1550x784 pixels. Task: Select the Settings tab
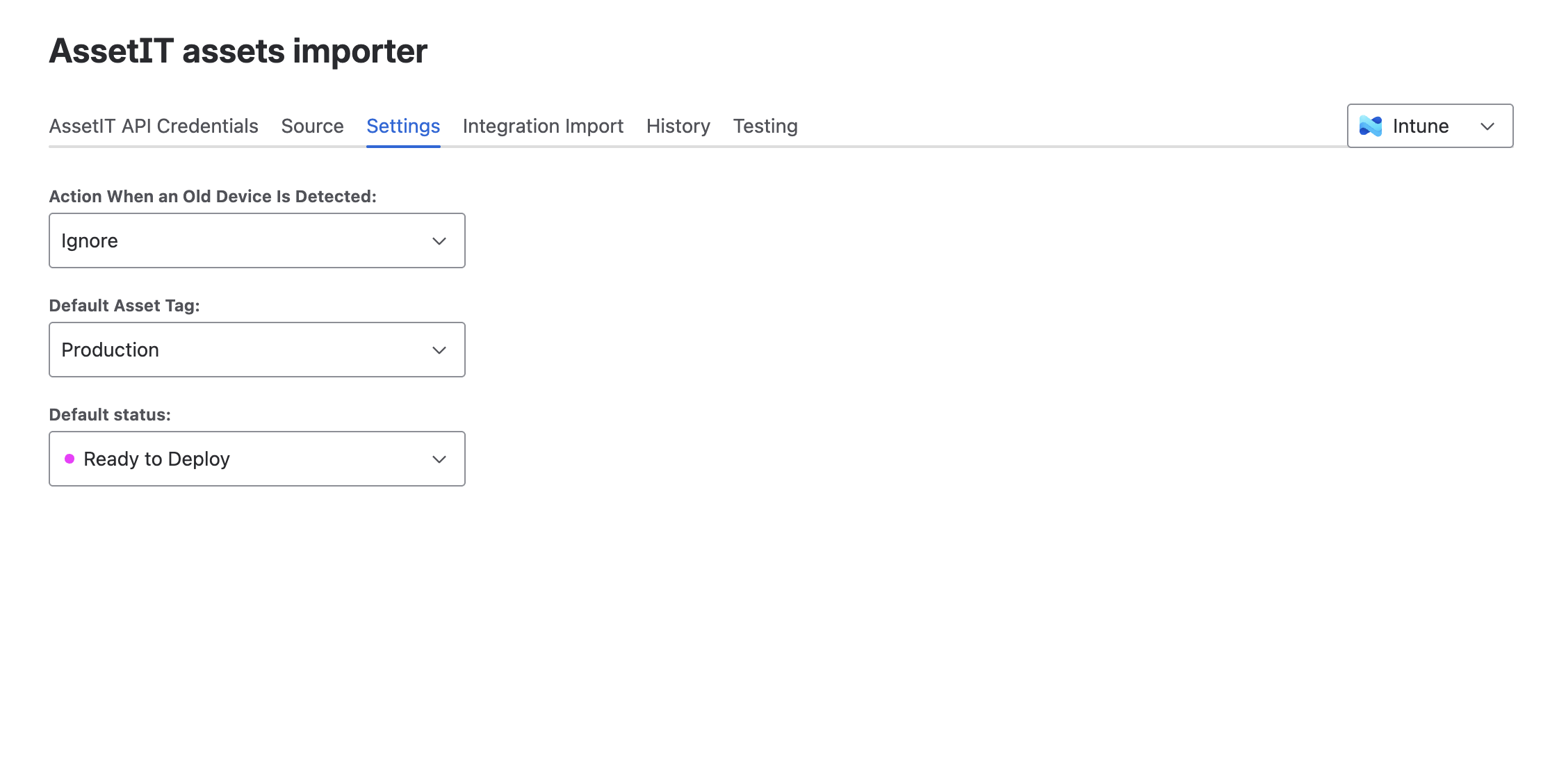point(403,126)
